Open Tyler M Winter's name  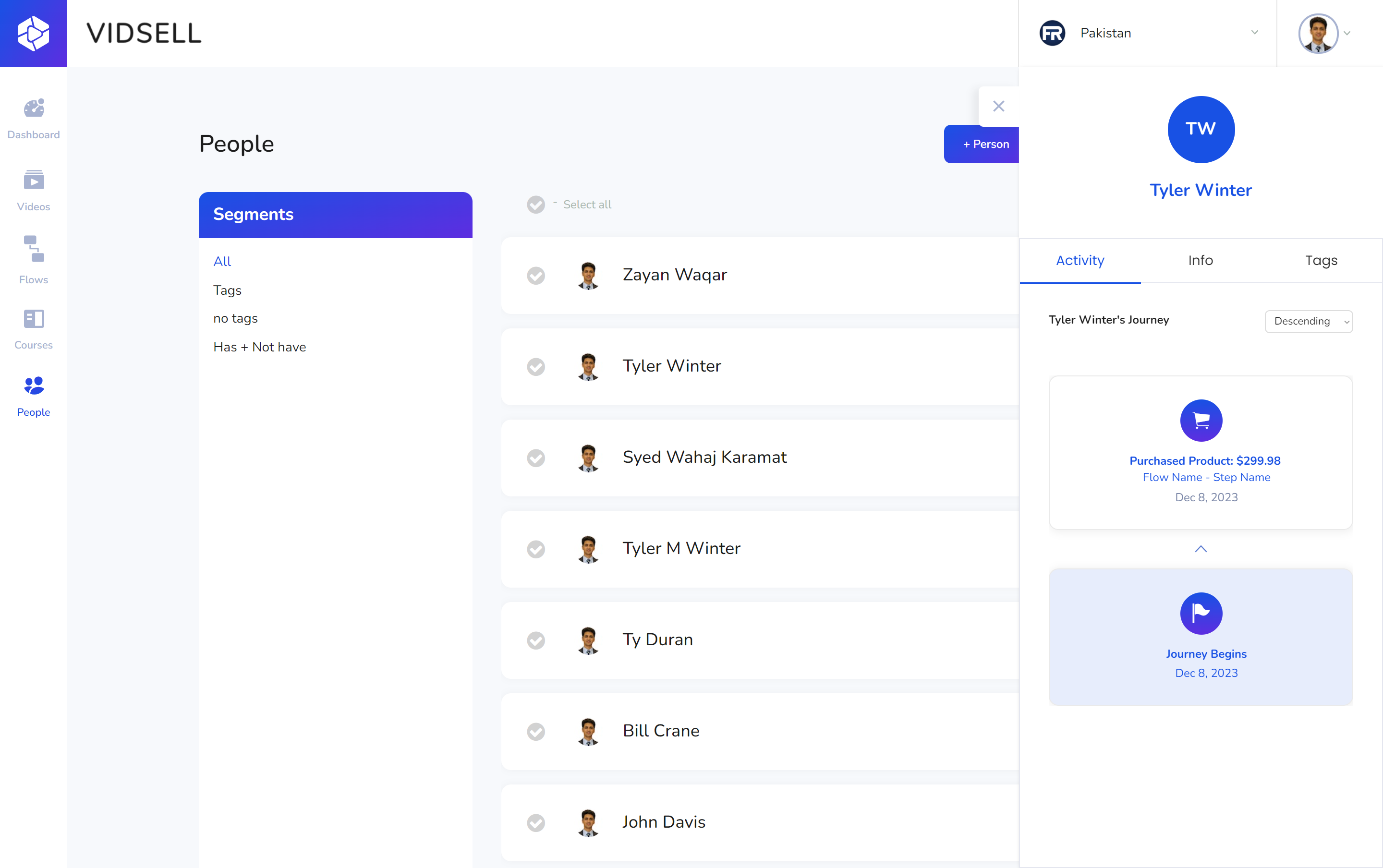pos(681,549)
